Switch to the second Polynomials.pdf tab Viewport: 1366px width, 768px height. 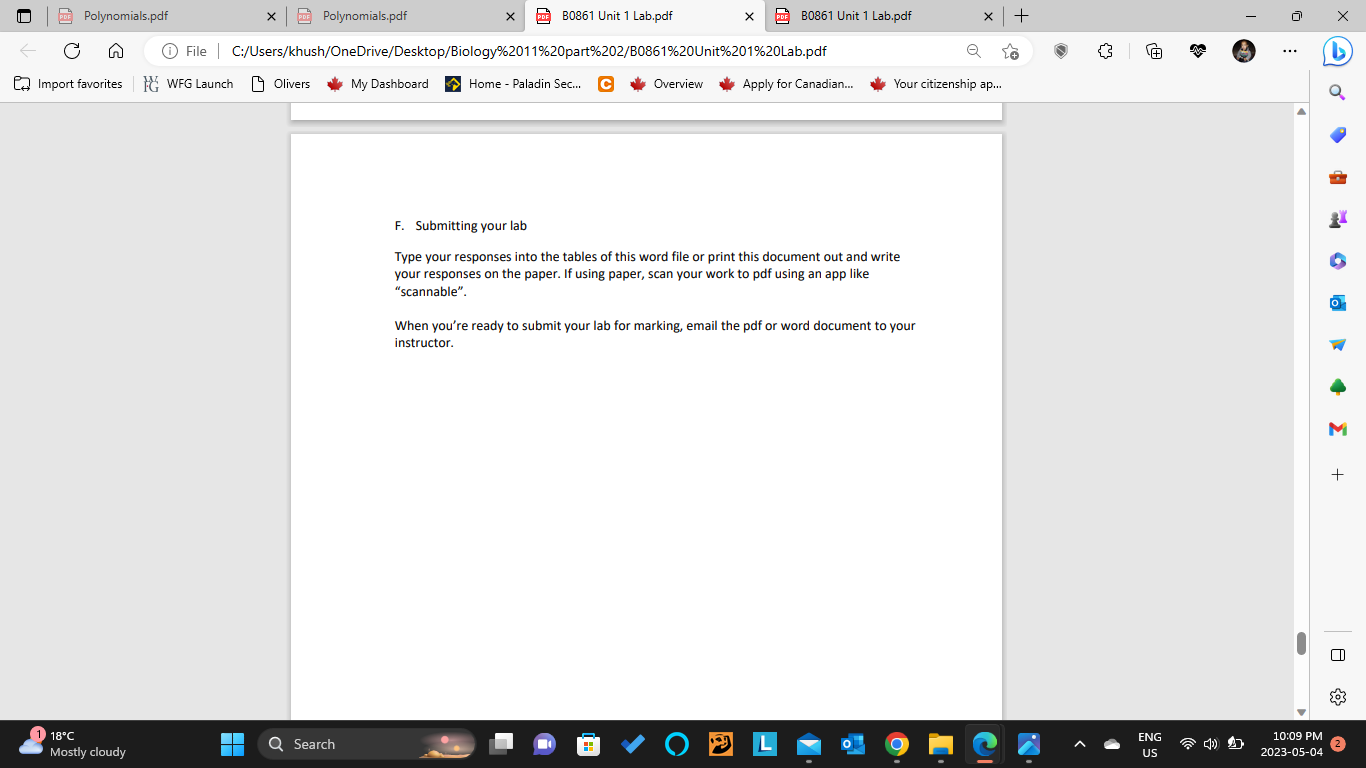pyautogui.click(x=404, y=16)
